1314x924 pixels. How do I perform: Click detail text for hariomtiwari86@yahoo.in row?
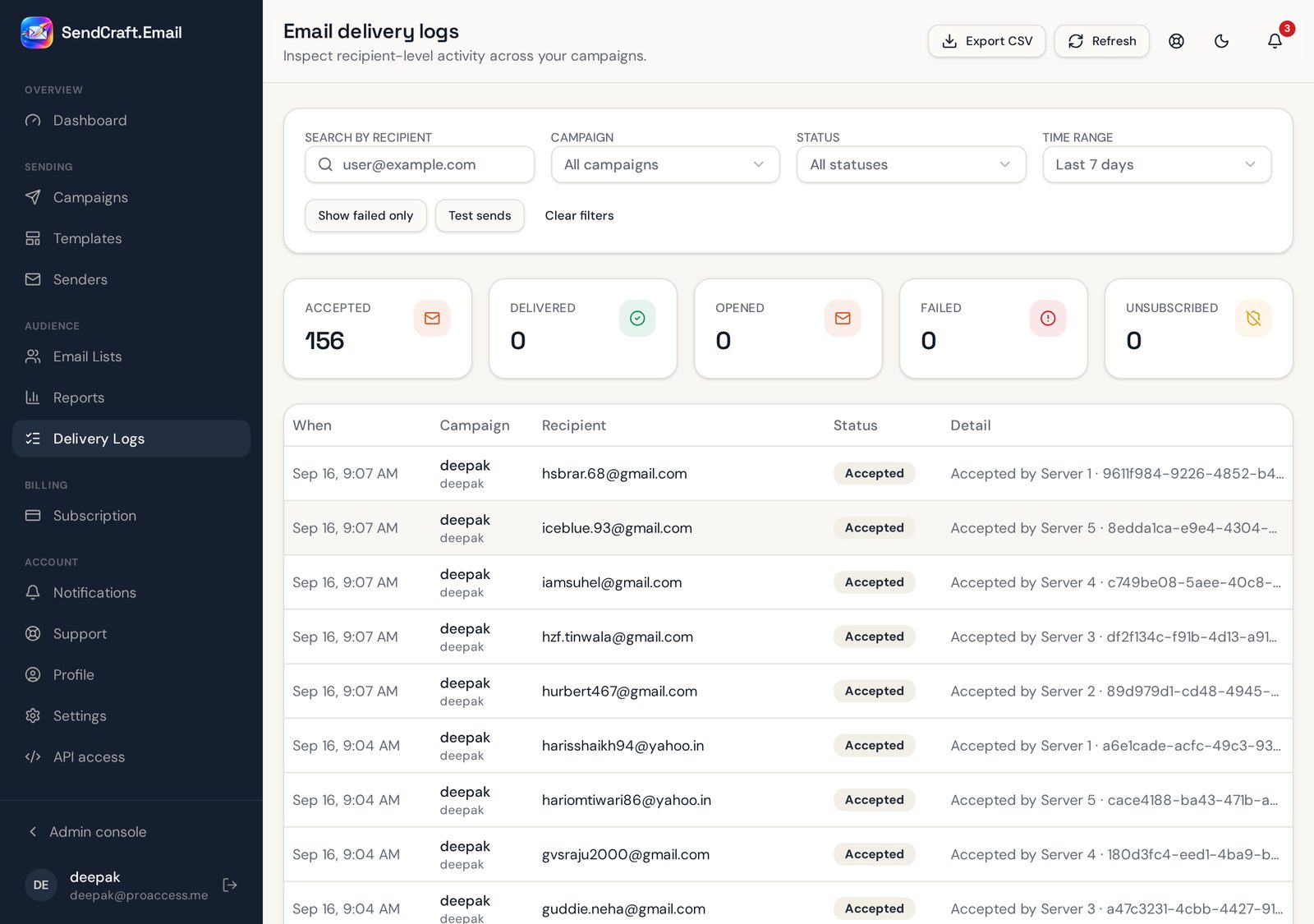[1114, 800]
